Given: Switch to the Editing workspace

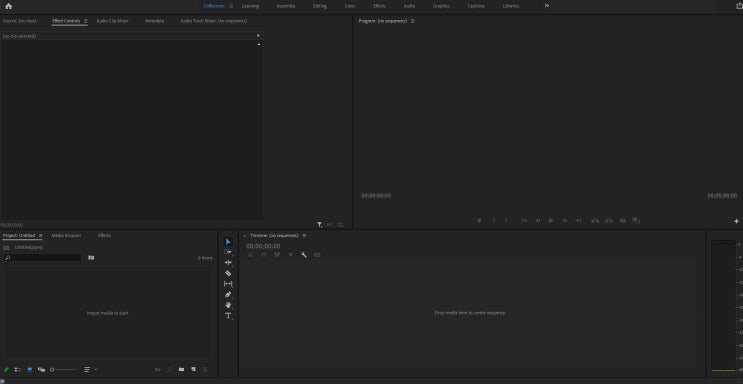Looking at the screenshot, I should (320, 6).
